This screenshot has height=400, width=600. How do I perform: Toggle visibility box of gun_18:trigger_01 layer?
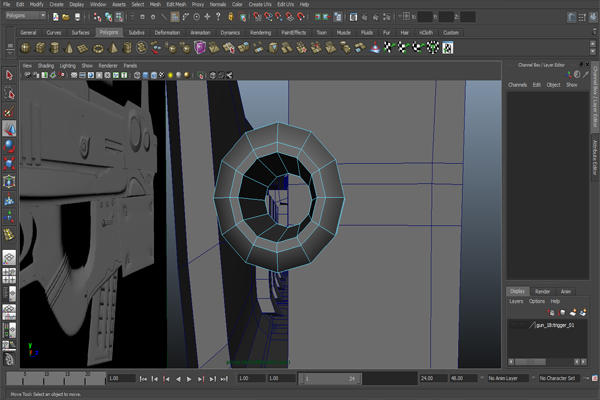tap(513, 325)
